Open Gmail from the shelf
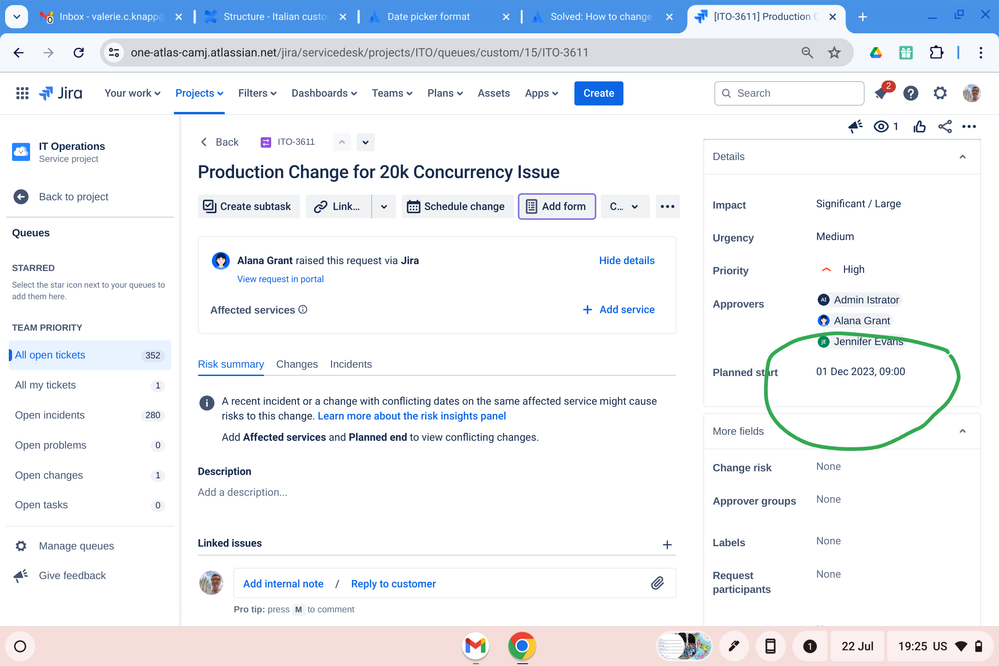The image size is (999, 666). click(475, 646)
